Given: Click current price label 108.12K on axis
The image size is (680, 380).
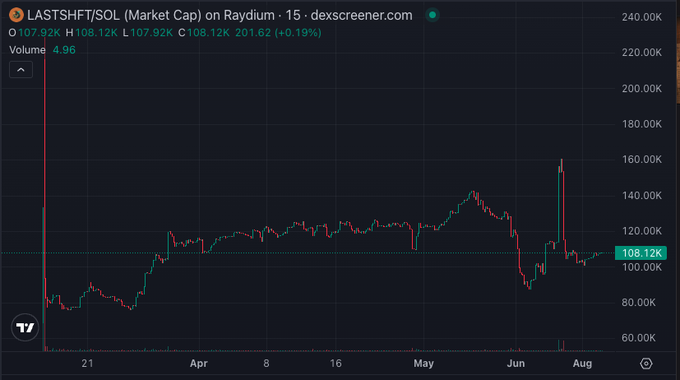Looking at the screenshot, I should (x=641, y=253).
